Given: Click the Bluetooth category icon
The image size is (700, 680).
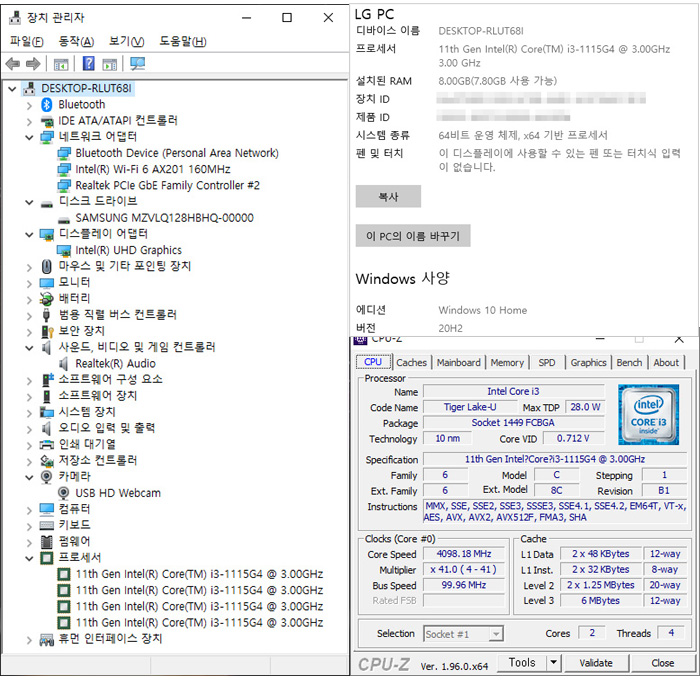Looking at the screenshot, I should pos(47,104).
